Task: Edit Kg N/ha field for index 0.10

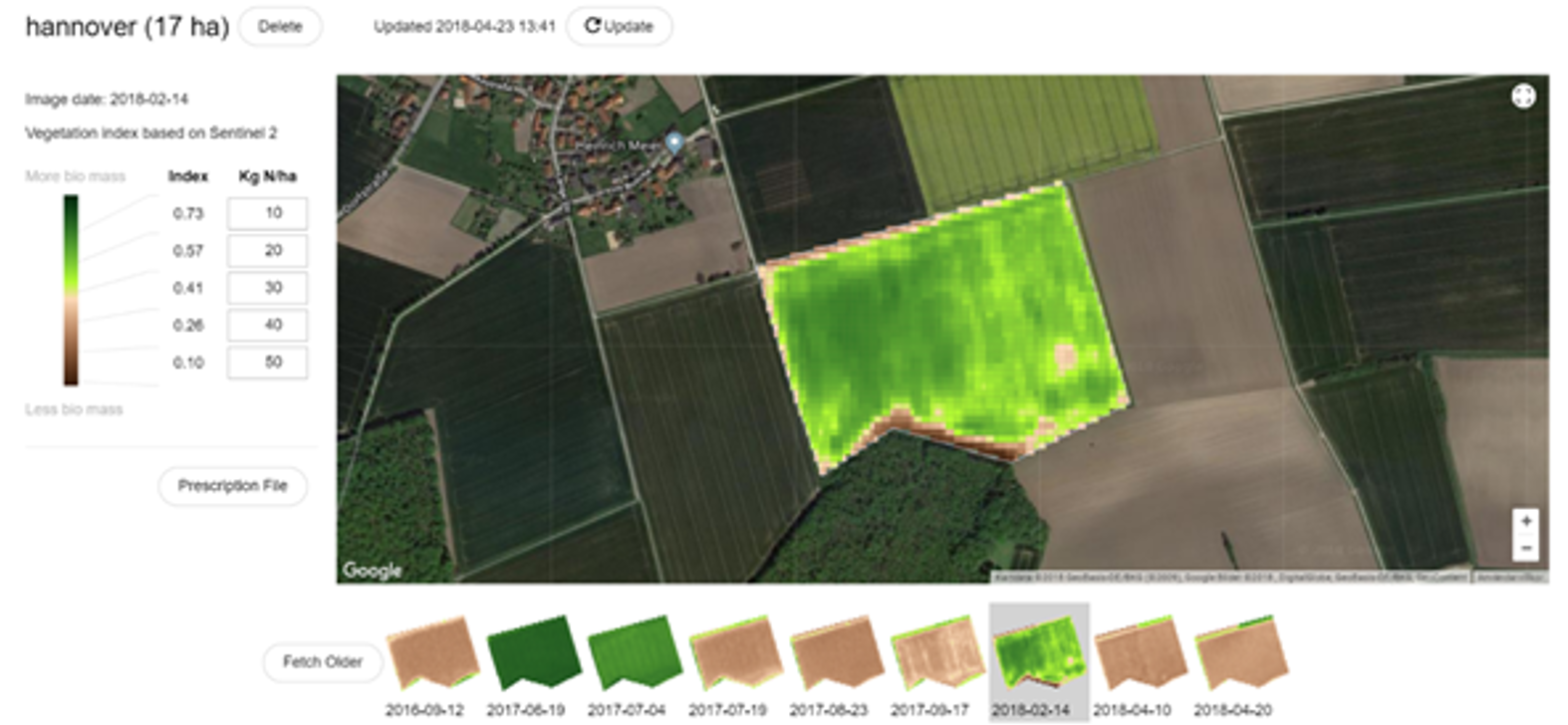Action: 267,362
